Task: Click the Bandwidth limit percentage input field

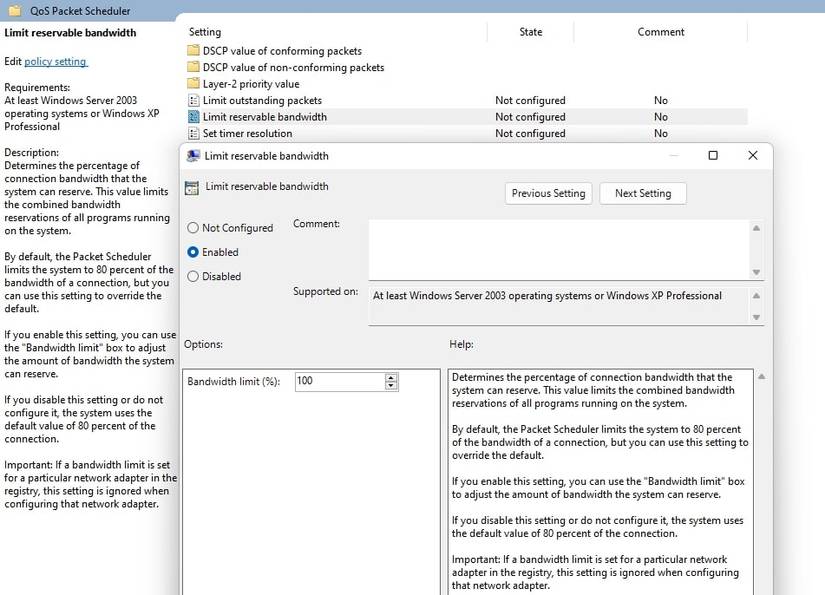Action: (339, 381)
